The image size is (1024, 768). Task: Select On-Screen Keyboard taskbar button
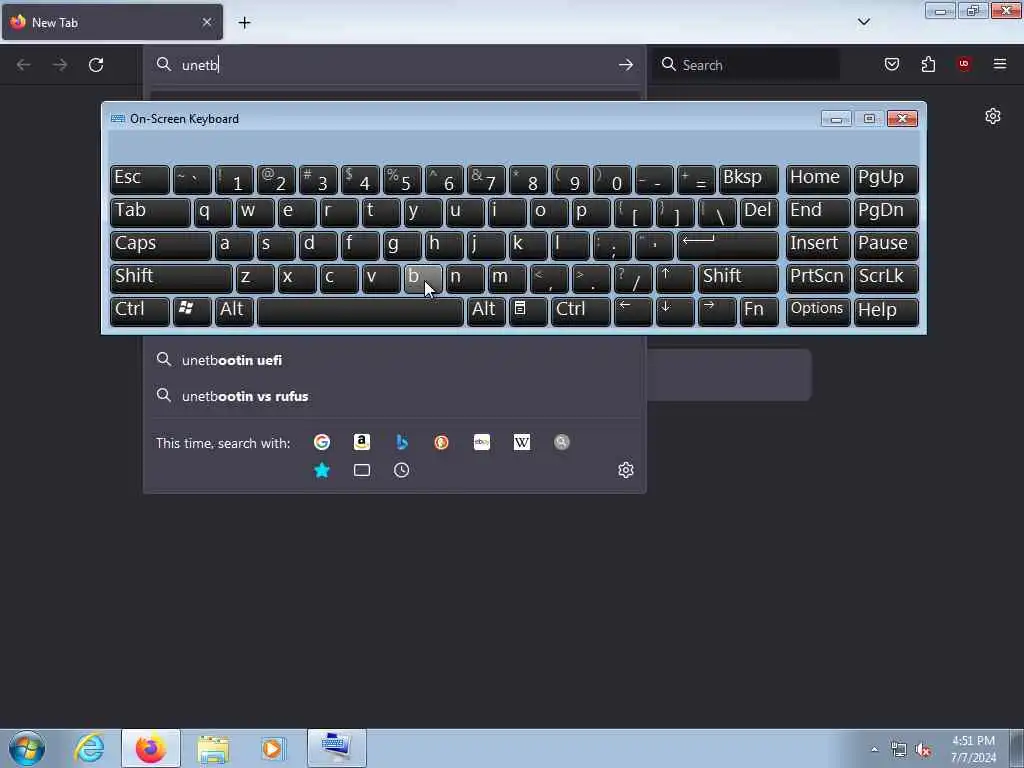(x=336, y=748)
